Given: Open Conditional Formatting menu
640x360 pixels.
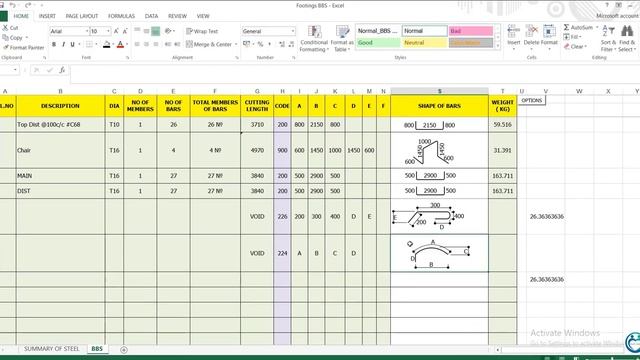Looking at the screenshot, I should pos(314,38).
